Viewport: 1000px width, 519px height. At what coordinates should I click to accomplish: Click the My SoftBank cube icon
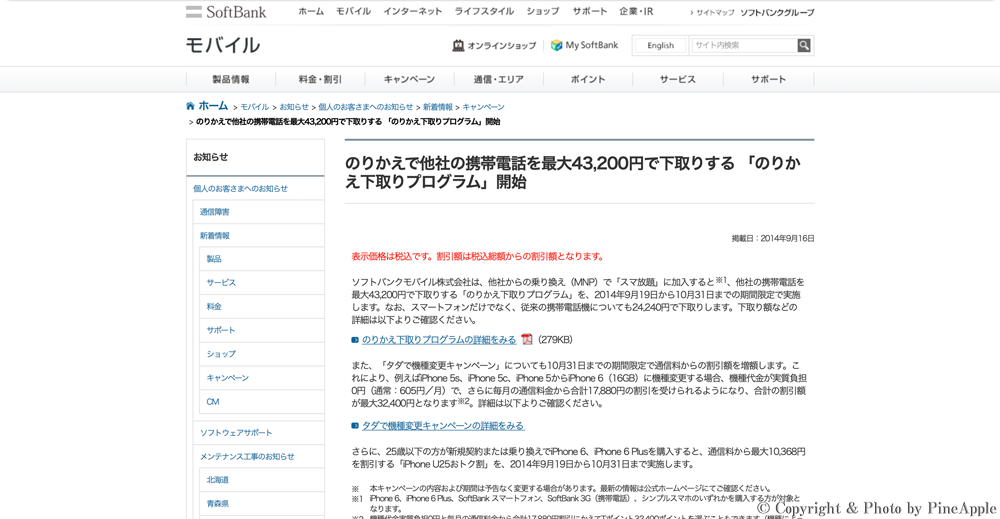tap(556, 45)
